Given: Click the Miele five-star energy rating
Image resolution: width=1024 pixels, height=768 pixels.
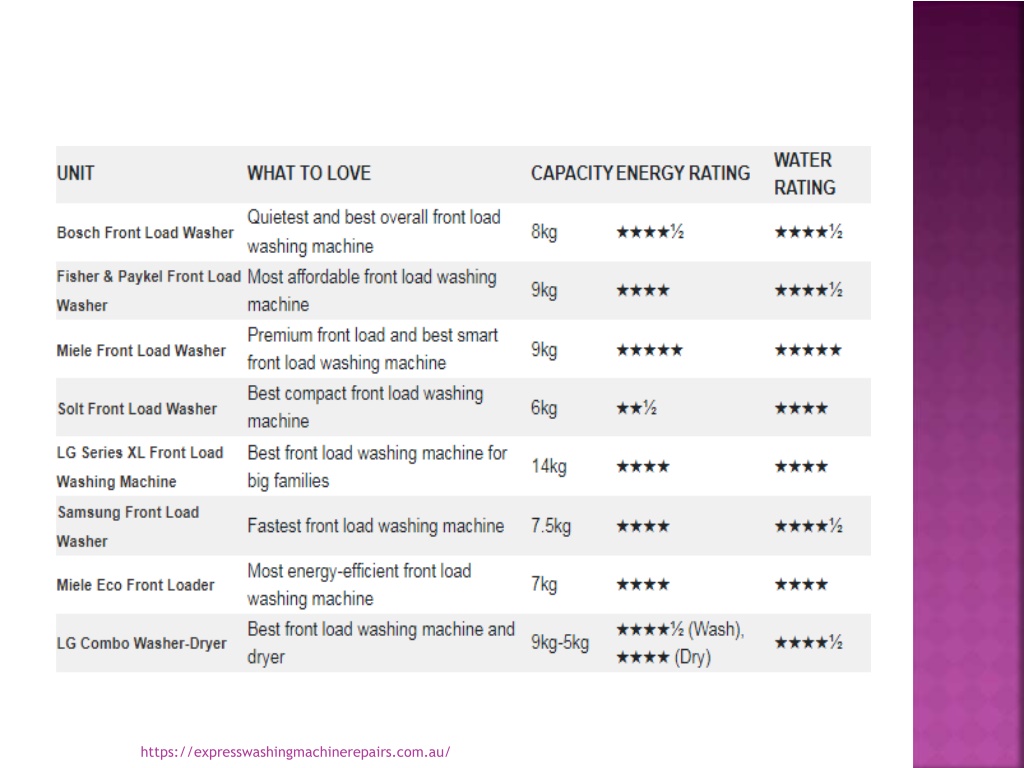Looking at the screenshot, I should point(650,350).
